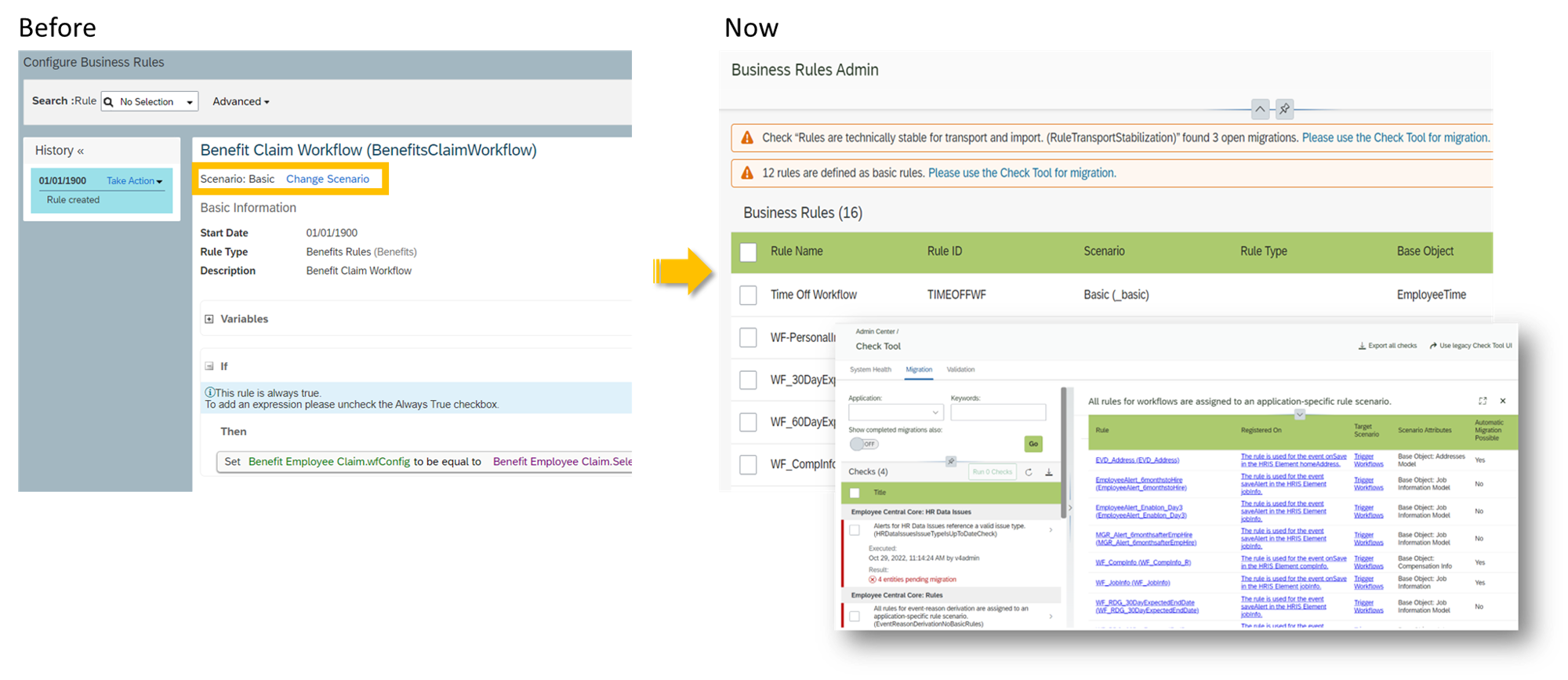Open the Rule 'No Selection' search dropdown

(150, 102)
